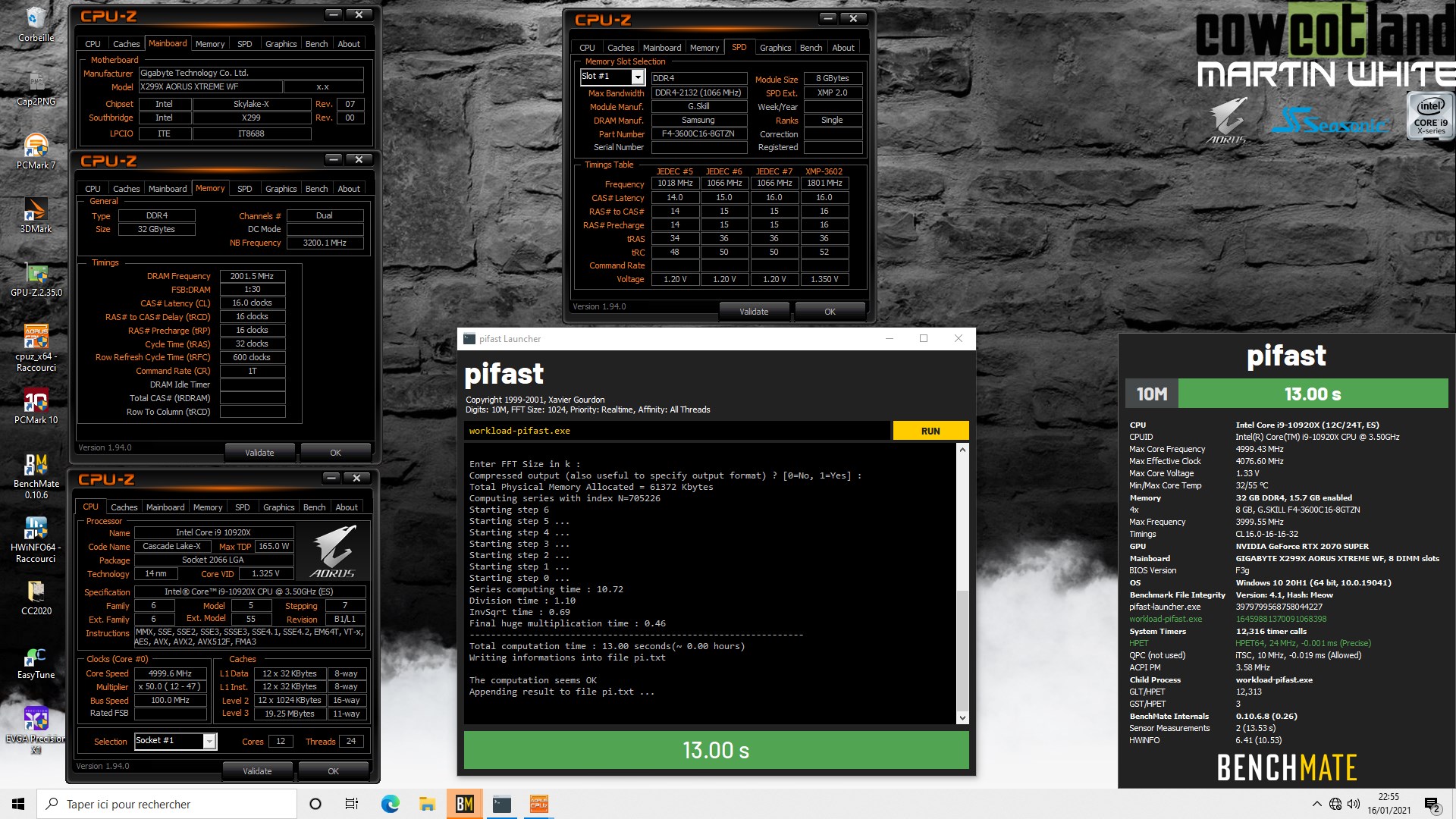
Task: Switch to CPU-Z taskbar icon
Action: pos(538,804)
